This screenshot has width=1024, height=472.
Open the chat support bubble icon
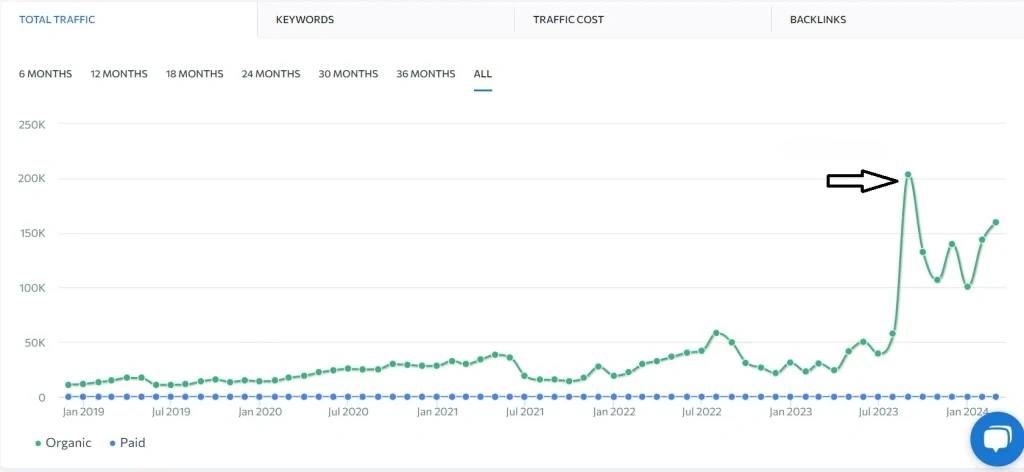click(997, 439)
